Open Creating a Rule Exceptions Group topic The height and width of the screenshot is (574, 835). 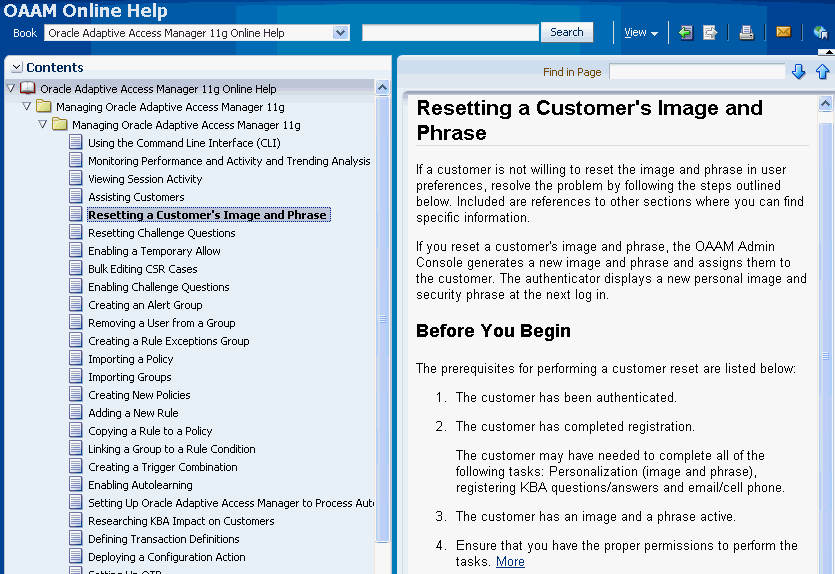[168, 341]
